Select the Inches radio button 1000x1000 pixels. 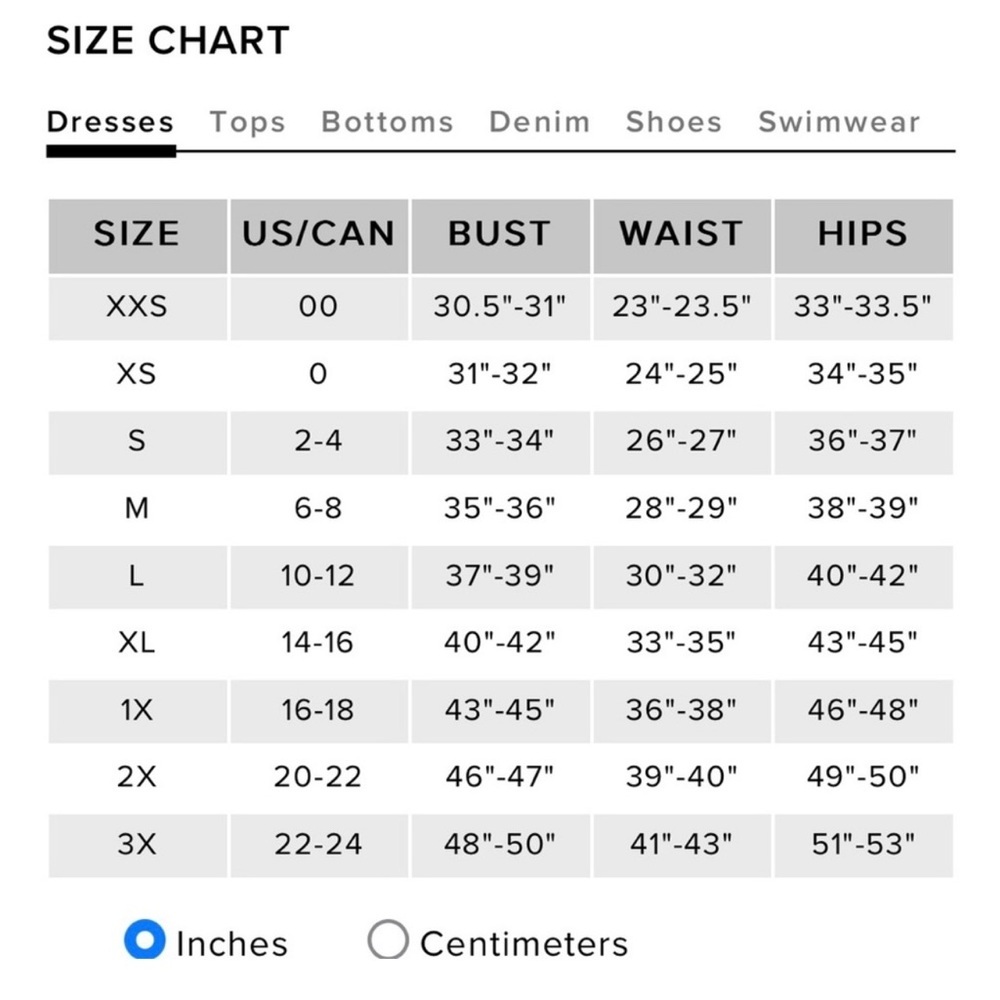coord(145,939)
